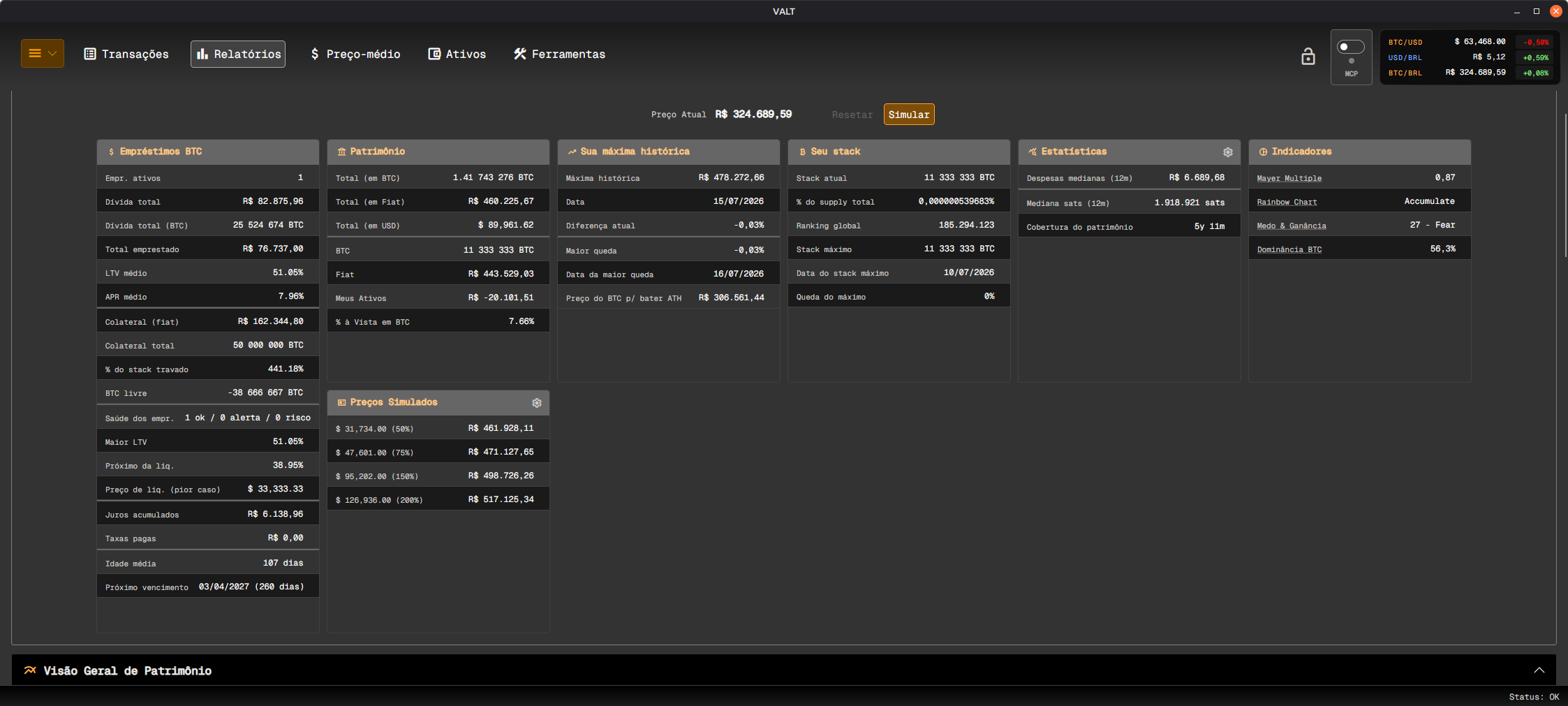Select the LTV médio value 51.05%
Viewport: 1568px width, 706px height.
[x=288, y=272]
